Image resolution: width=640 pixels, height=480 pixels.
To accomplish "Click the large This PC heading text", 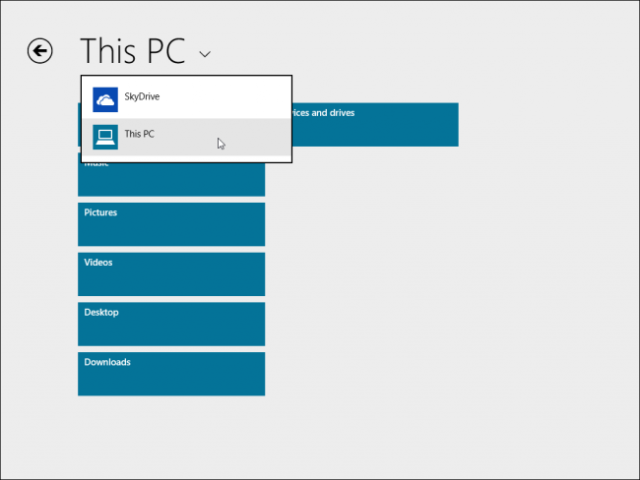I will pos(132,51).
